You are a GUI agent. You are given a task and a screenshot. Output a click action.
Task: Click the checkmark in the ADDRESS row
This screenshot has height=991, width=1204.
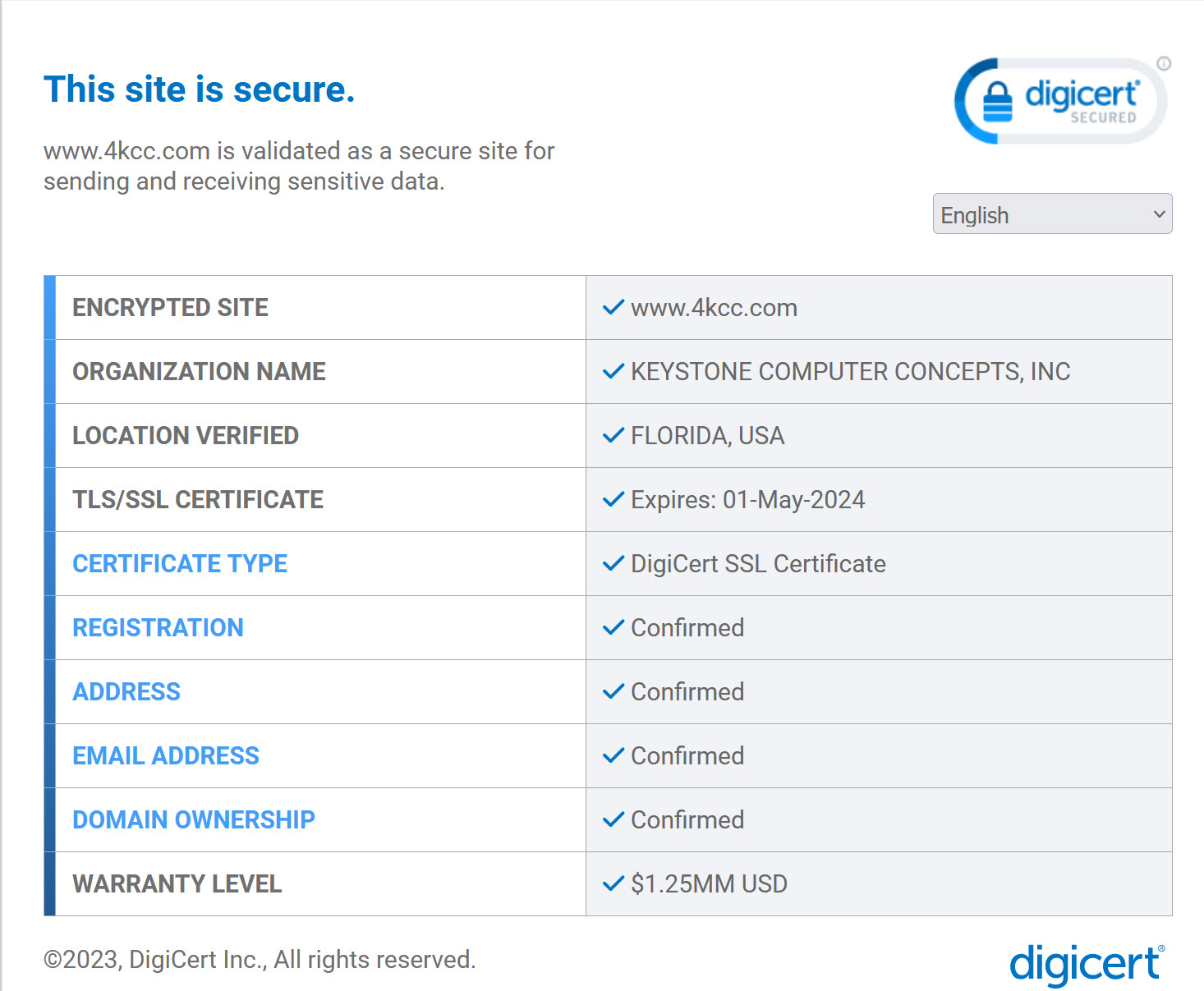(x=613, y=692)
